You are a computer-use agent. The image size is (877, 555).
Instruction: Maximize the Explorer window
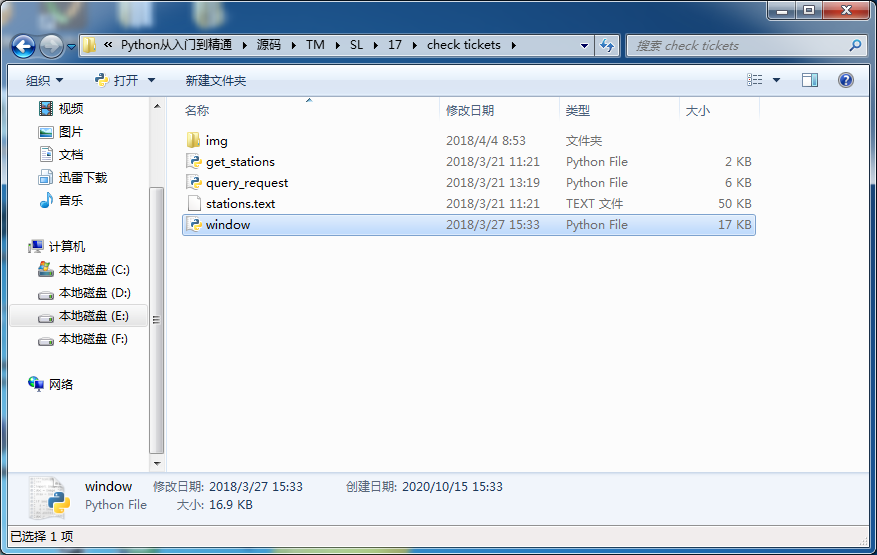pyautogui.click(x=809, y=10)
